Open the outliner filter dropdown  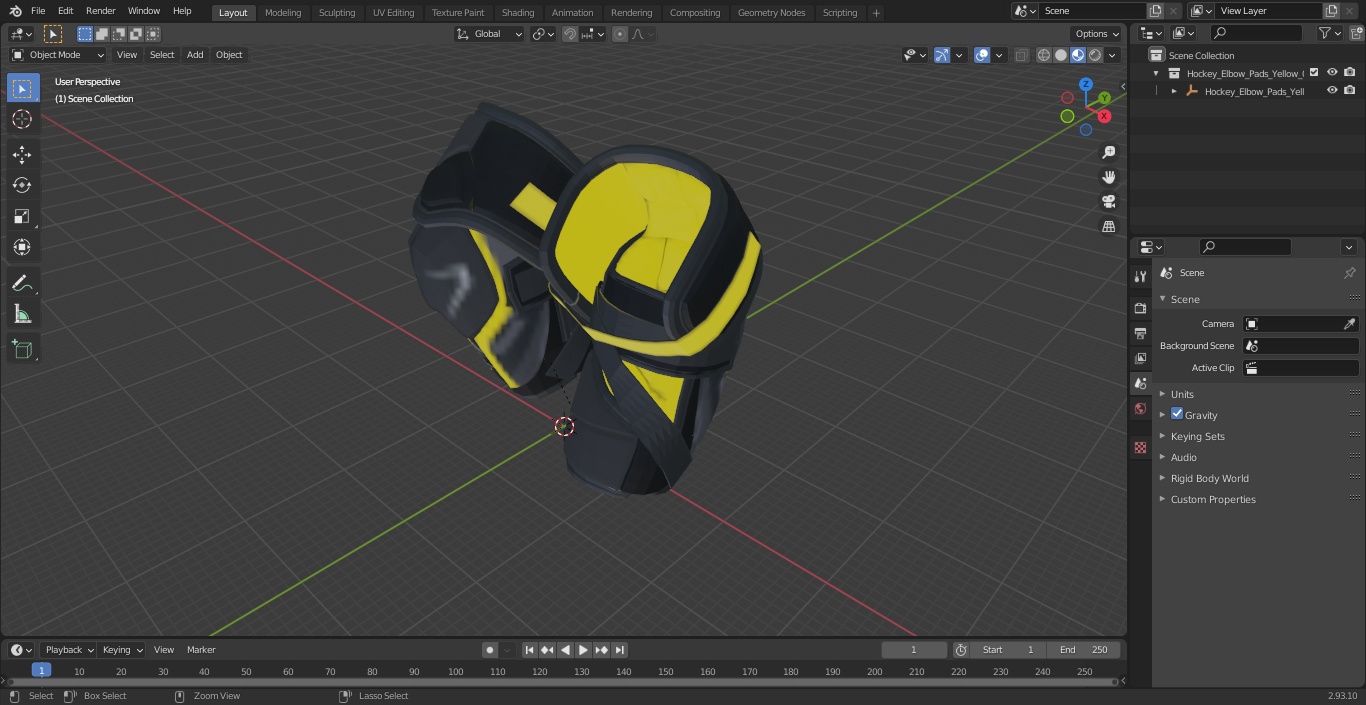click(x=1330, y=33)
